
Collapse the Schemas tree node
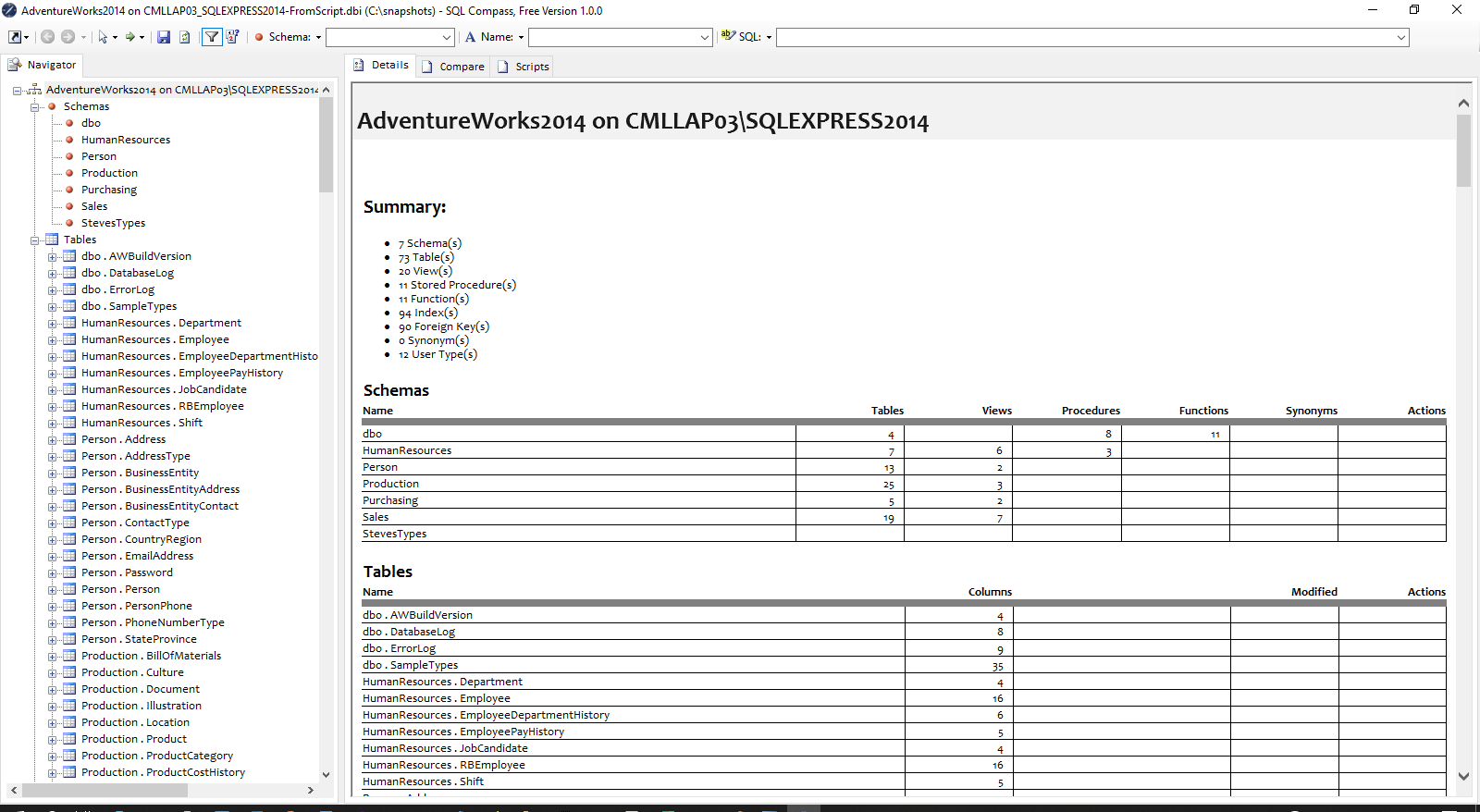(35, 107)
